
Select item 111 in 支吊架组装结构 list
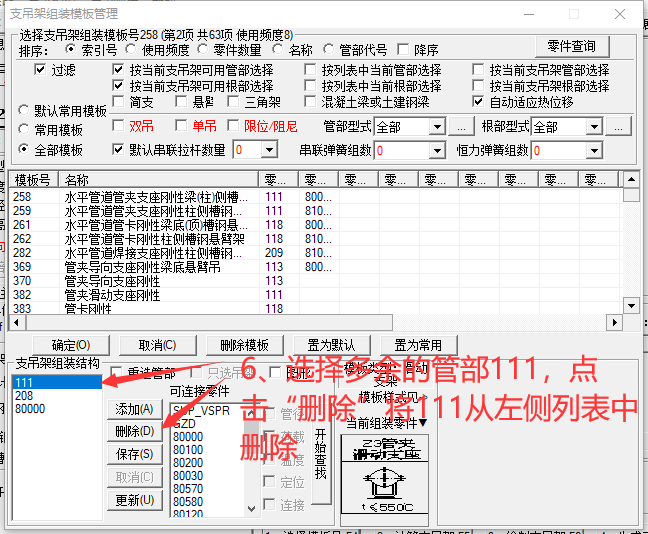(57, 383)
